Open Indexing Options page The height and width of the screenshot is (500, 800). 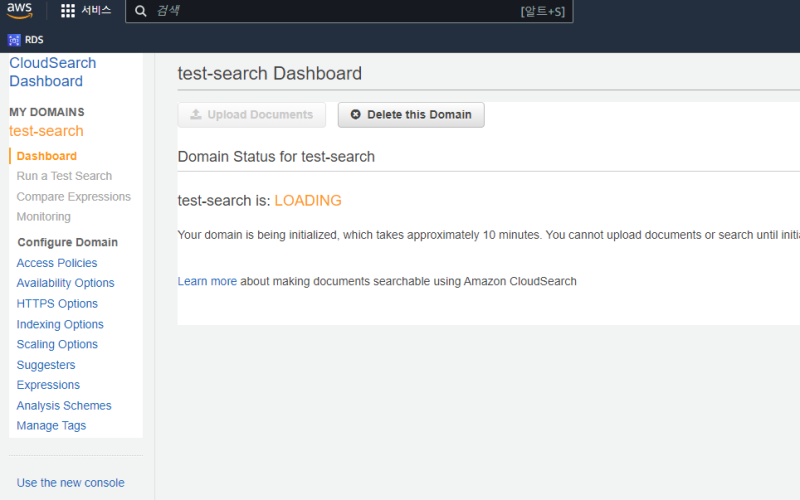tap(60, 324)
